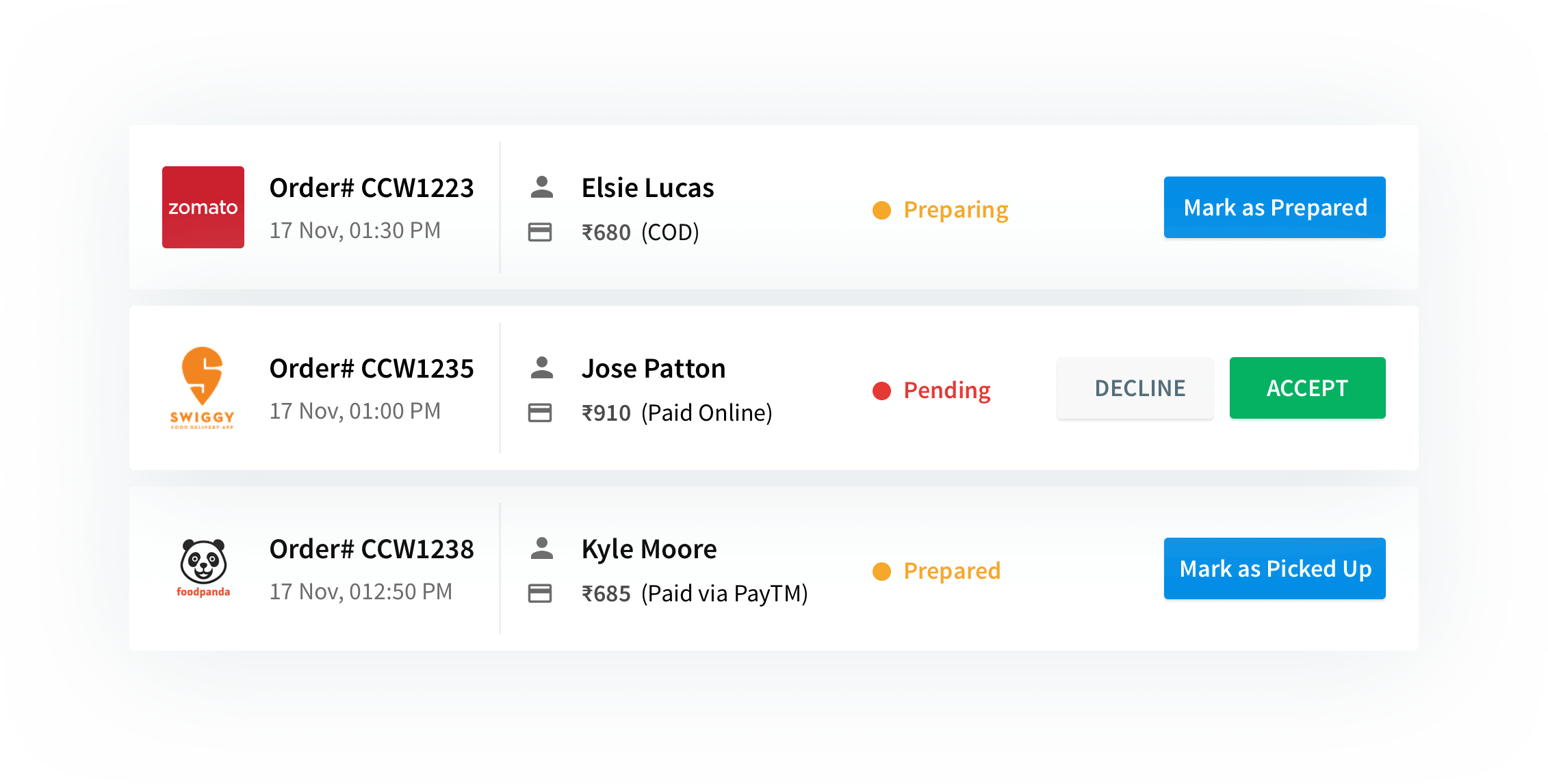Screen dimensions: 1548x784
Task: Mark order CCW1238 as Picked Up
Action: 1274,569
